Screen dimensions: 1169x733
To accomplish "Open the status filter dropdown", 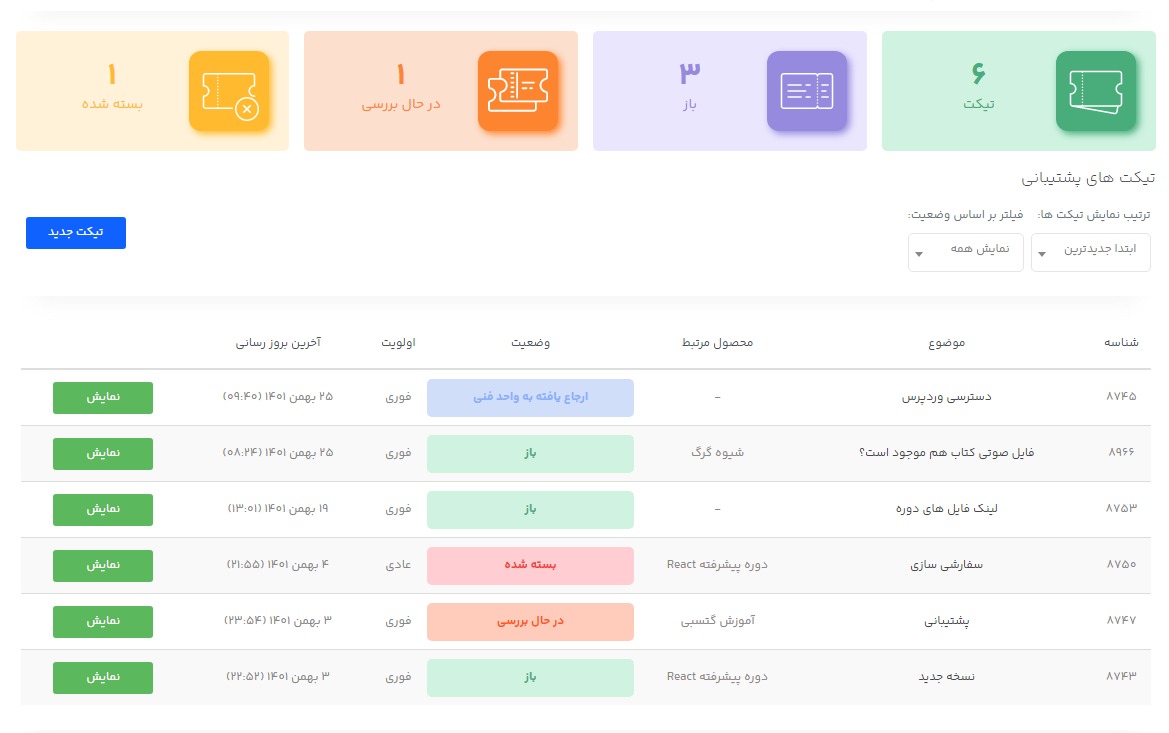I will point(965,252).
